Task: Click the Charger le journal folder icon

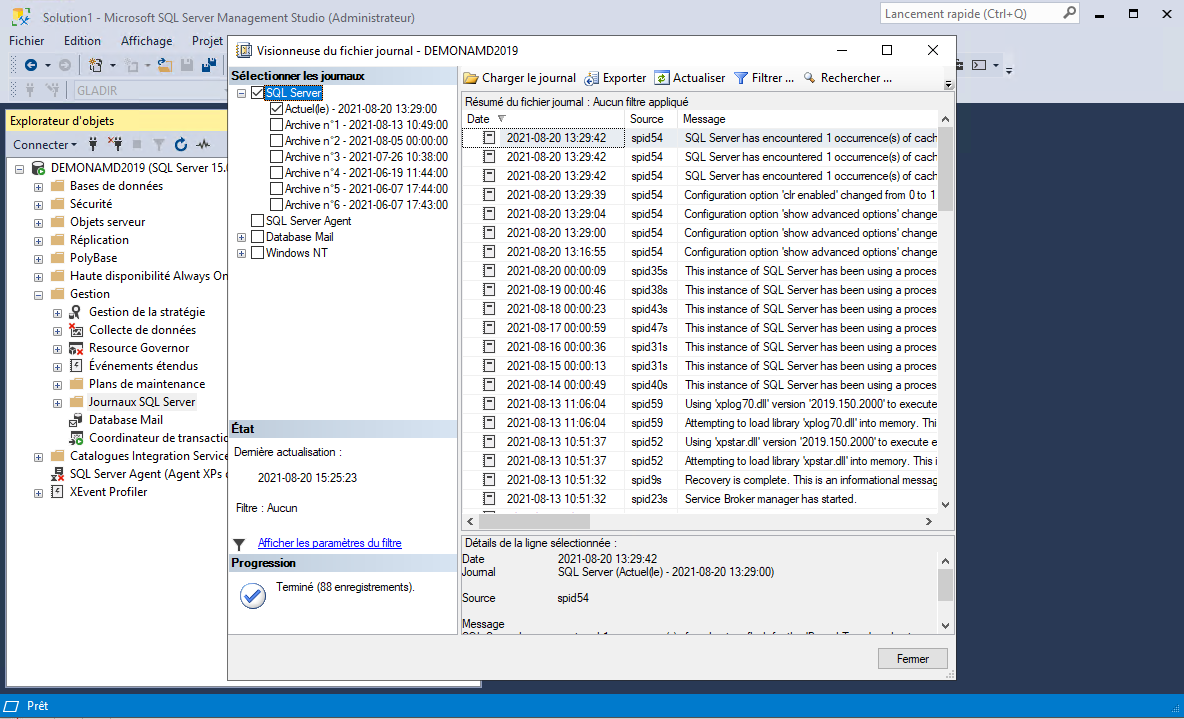Action: pos(471,78)
